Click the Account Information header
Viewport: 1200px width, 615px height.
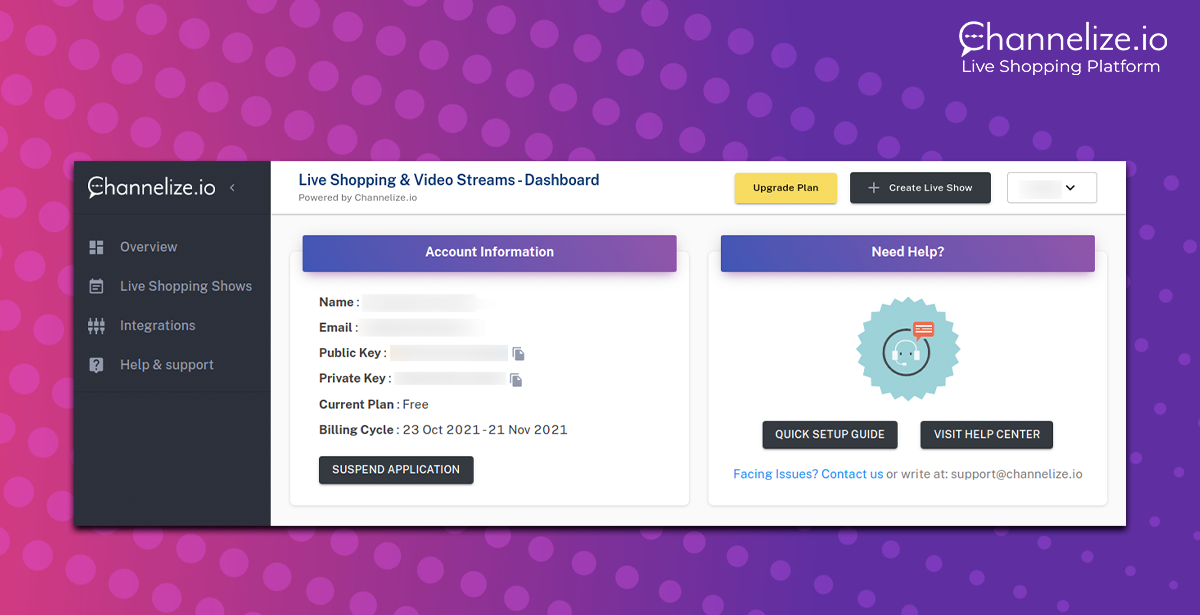click(490, 253)
